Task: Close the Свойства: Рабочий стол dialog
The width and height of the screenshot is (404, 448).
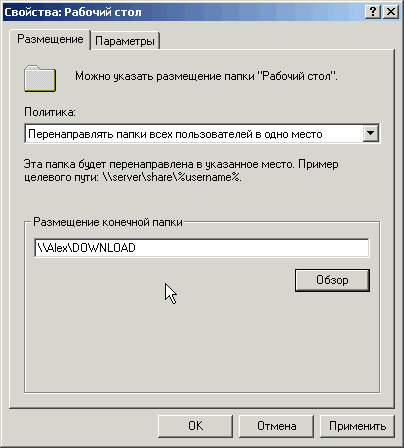Action: point(391,12)
